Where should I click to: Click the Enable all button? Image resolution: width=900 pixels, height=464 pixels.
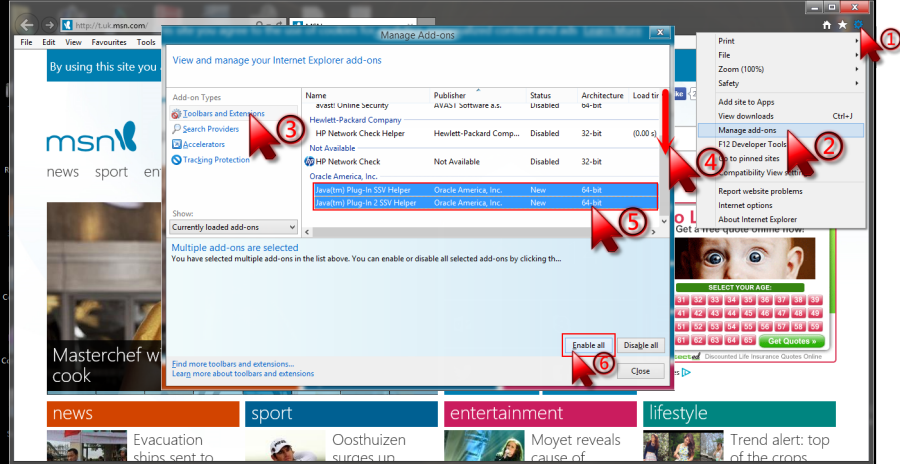tap(588, 345)
